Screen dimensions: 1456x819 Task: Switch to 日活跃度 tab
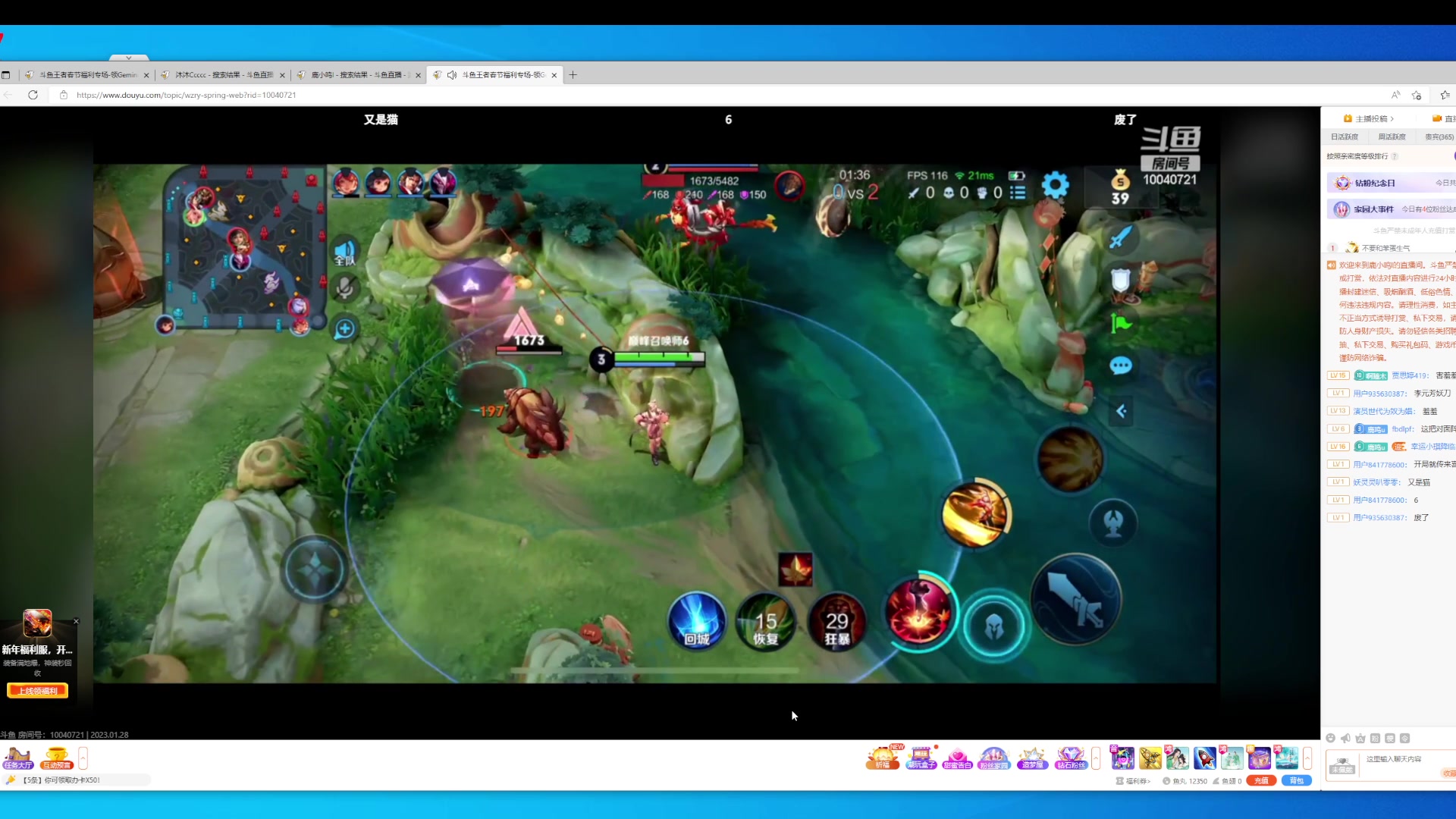[x=1345, y=136]
